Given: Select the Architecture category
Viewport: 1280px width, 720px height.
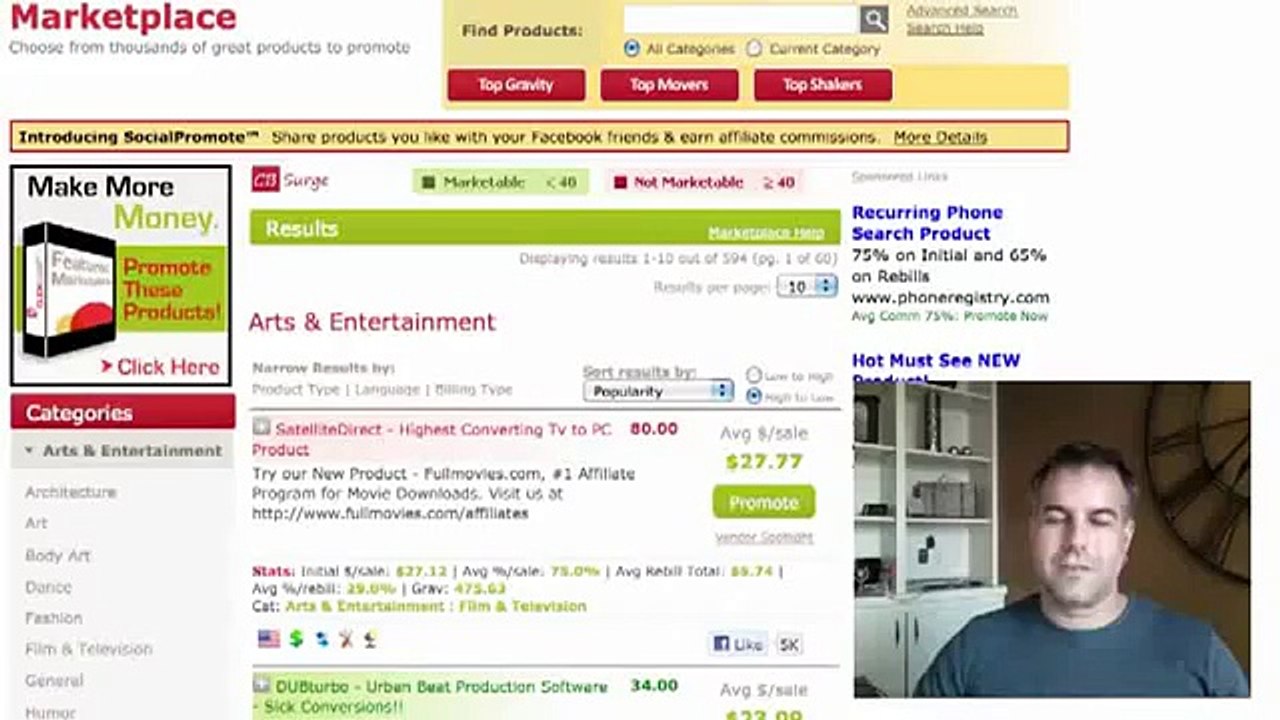Looking at the screenshot, I should click(x=71, y=492).
